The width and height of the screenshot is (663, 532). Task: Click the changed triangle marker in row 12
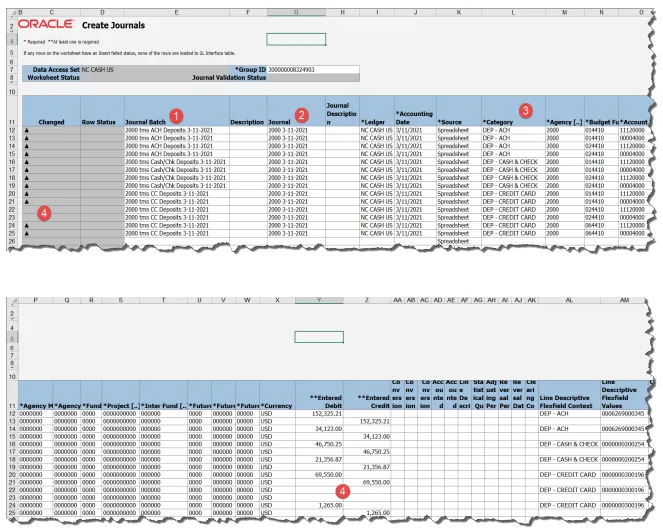click(x=27, y=132)
